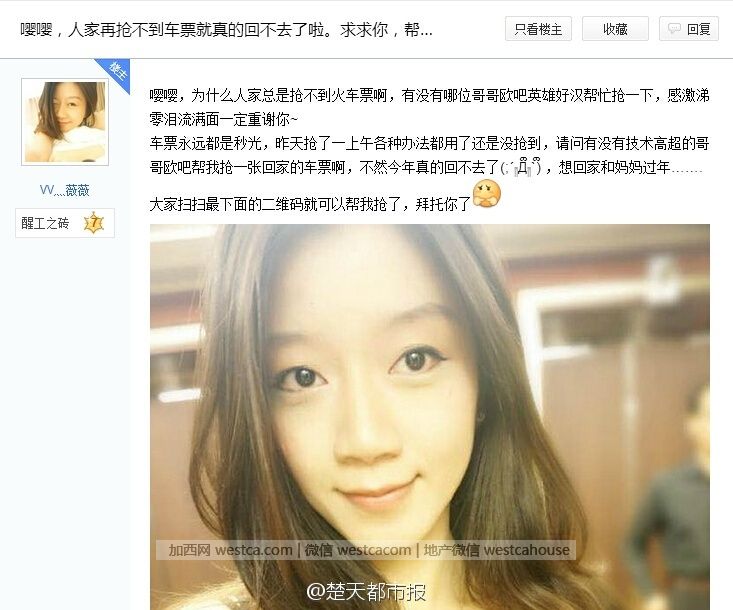The width and height of the screenshot is (733, 610).
Task: Click the blue 楼主 corner ribbon
Action: click(x=115, y=74)
